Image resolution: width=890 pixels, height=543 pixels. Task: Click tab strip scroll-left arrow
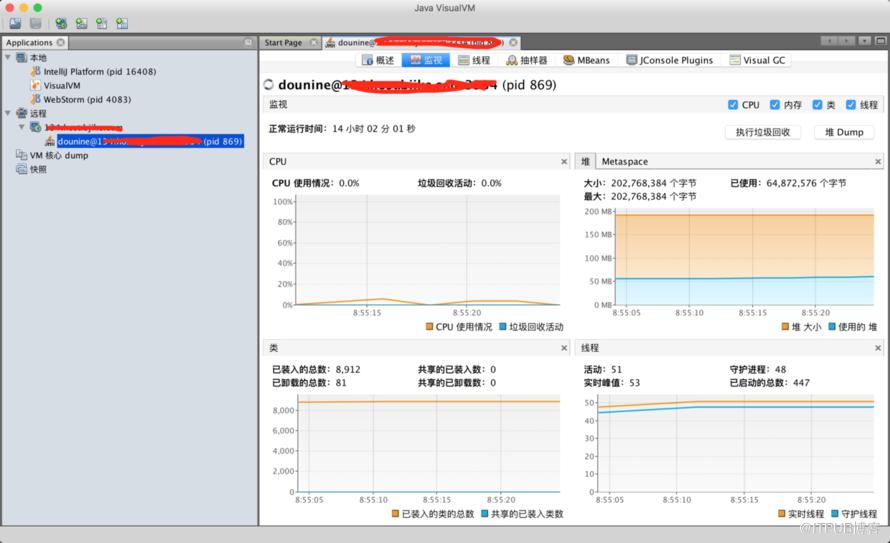(x=829, y=41)
